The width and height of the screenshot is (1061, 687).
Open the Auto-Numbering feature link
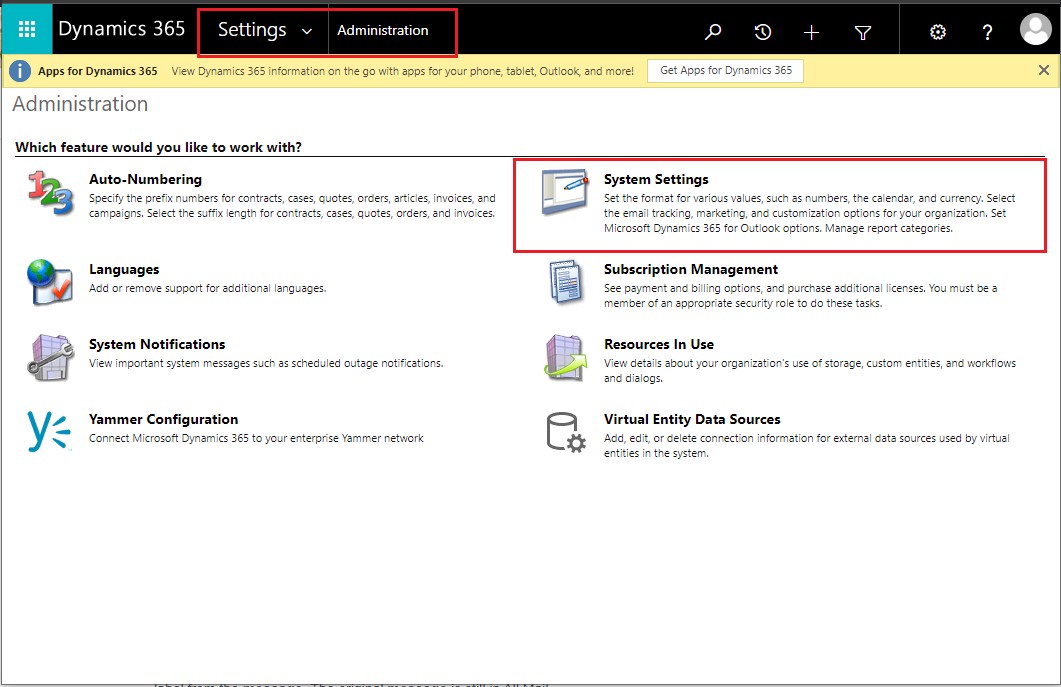145,179
